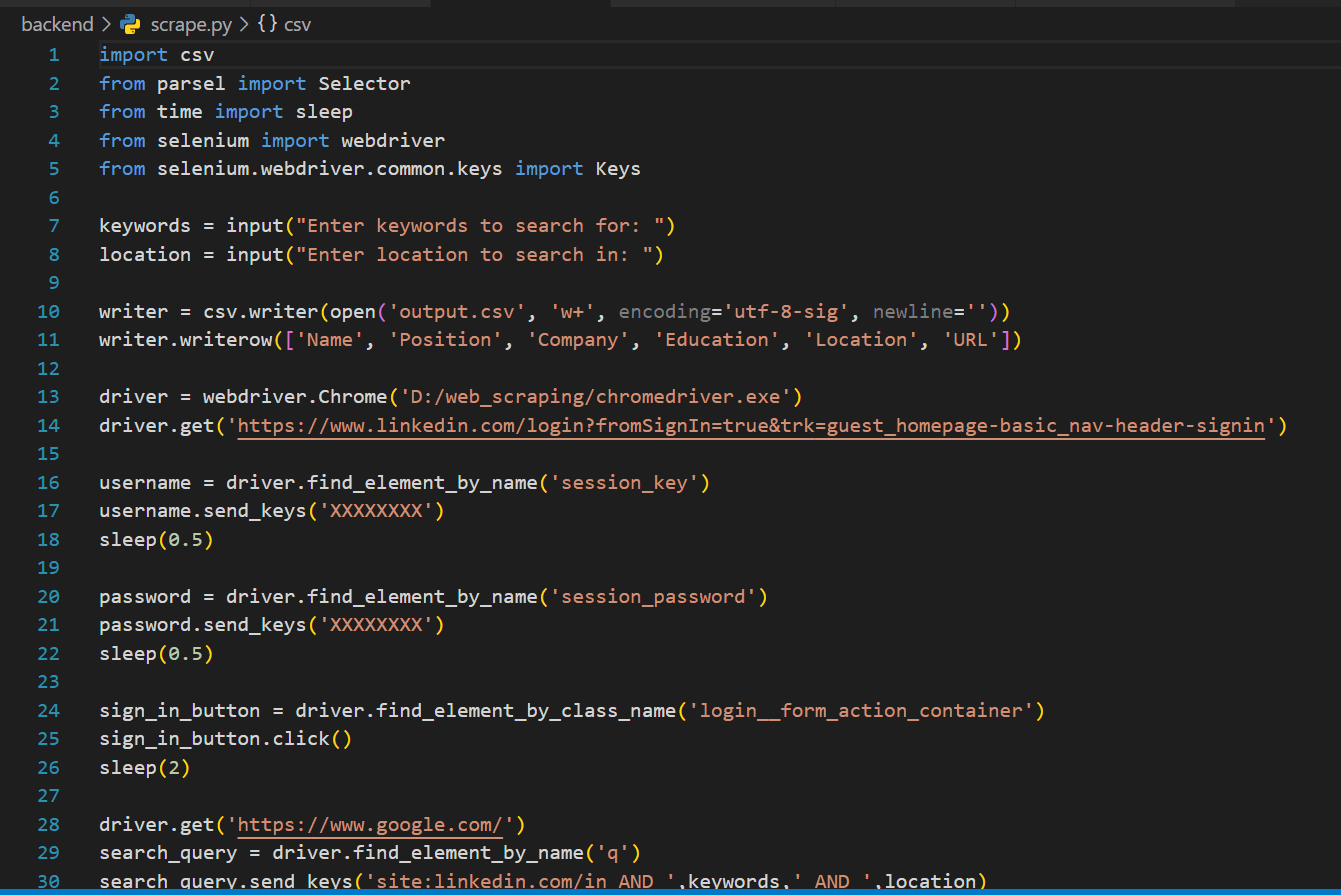Click 'session_password' string on line 20

coord(653,597)
